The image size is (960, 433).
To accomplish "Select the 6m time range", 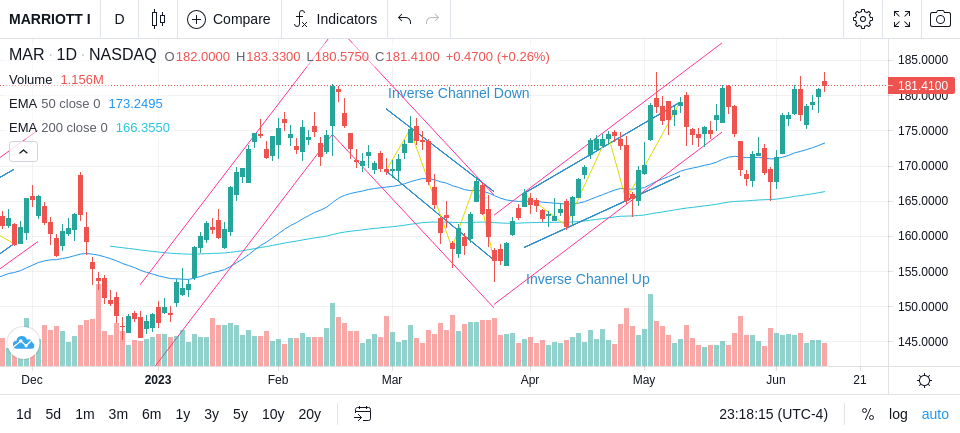I will [151, 415].
